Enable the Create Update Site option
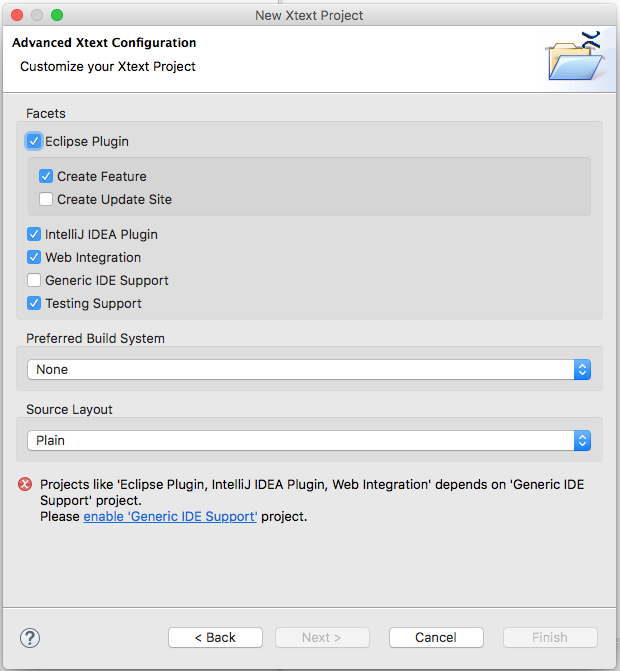Screen dimensions: 620x671 [46, 199]
